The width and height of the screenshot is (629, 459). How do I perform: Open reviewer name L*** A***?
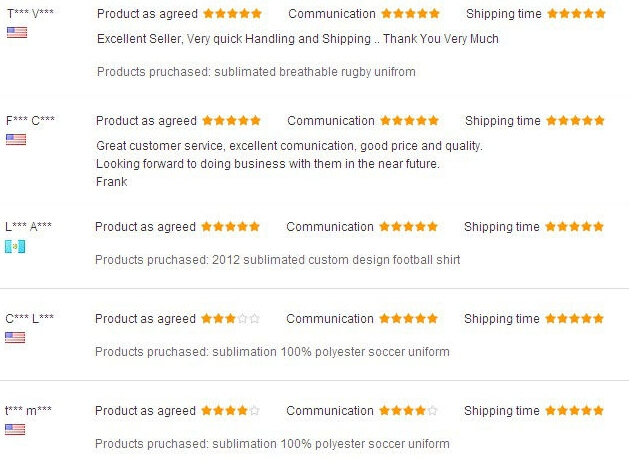pos(28,226)
